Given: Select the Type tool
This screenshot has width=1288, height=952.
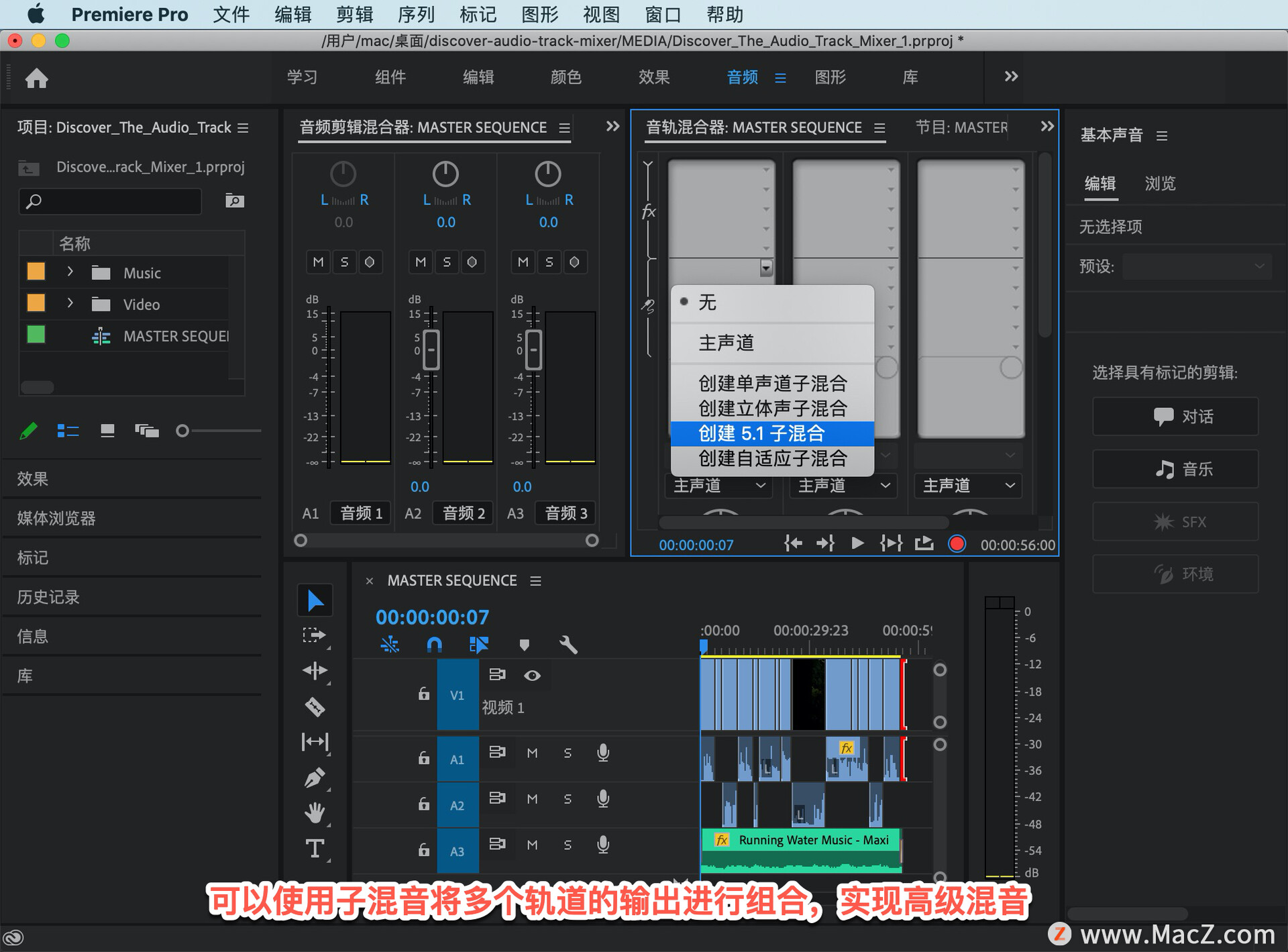Looking at the screenshot, I should [315, 849].
